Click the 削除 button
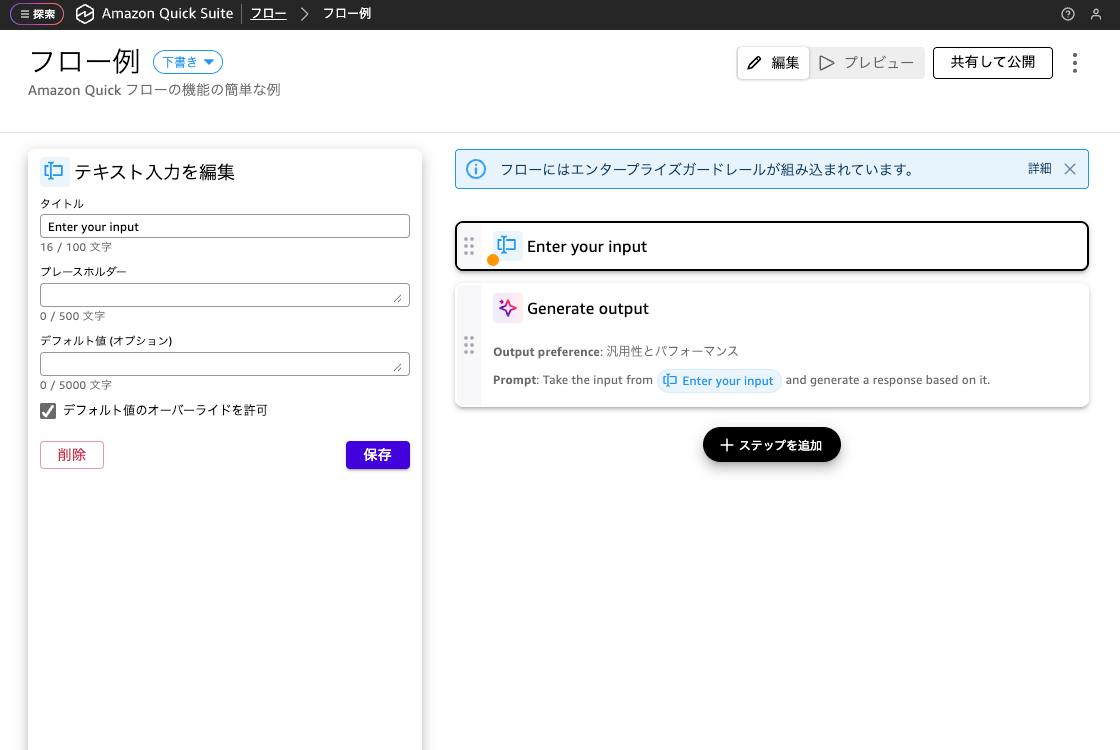Viewport: 1120px width, 750px height. (72, 455)
